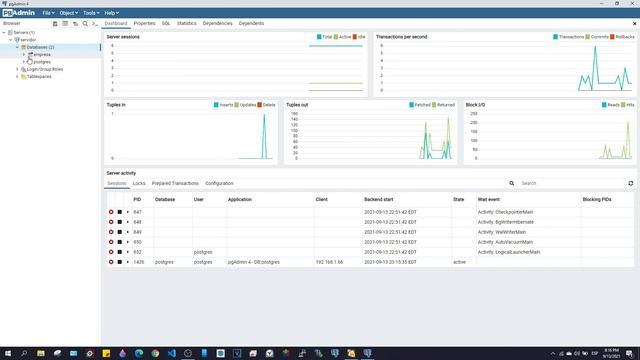640x360 pixels.
Task: Expand the Tablespaces node
Action: point(17,76)
